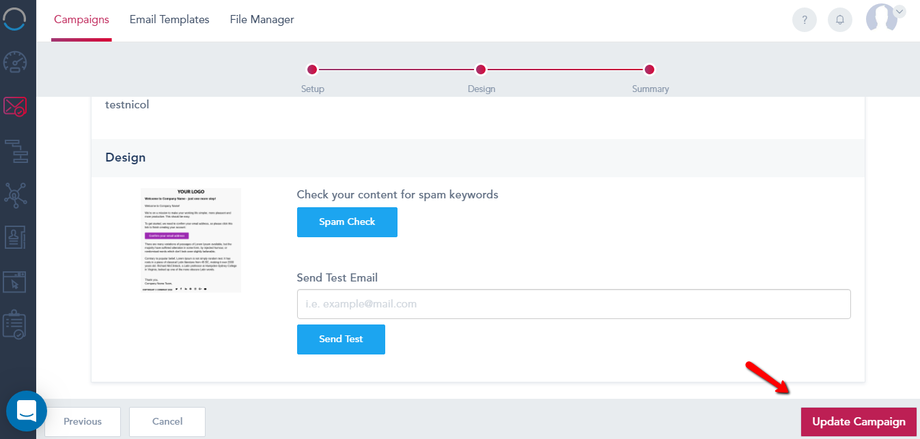
Task: Click the Send Test button
Action: tap(341, 339)
